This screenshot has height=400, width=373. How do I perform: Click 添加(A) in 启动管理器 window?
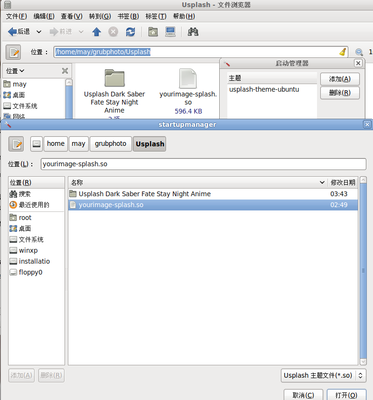coord(340,79)
